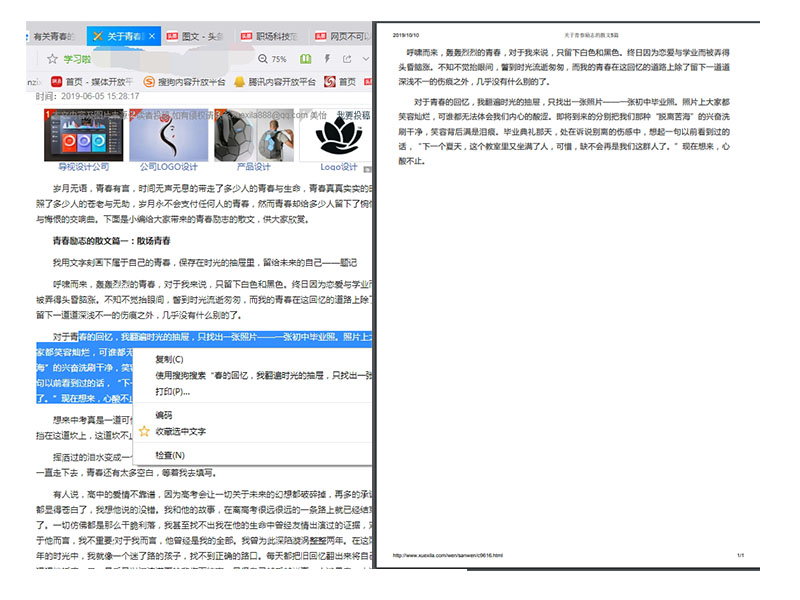The height and width of the screenshot is (600, 800).
Task: Select the magnifier search icon in toolbar
Action: pyautogui.click(x=263, y=58)
